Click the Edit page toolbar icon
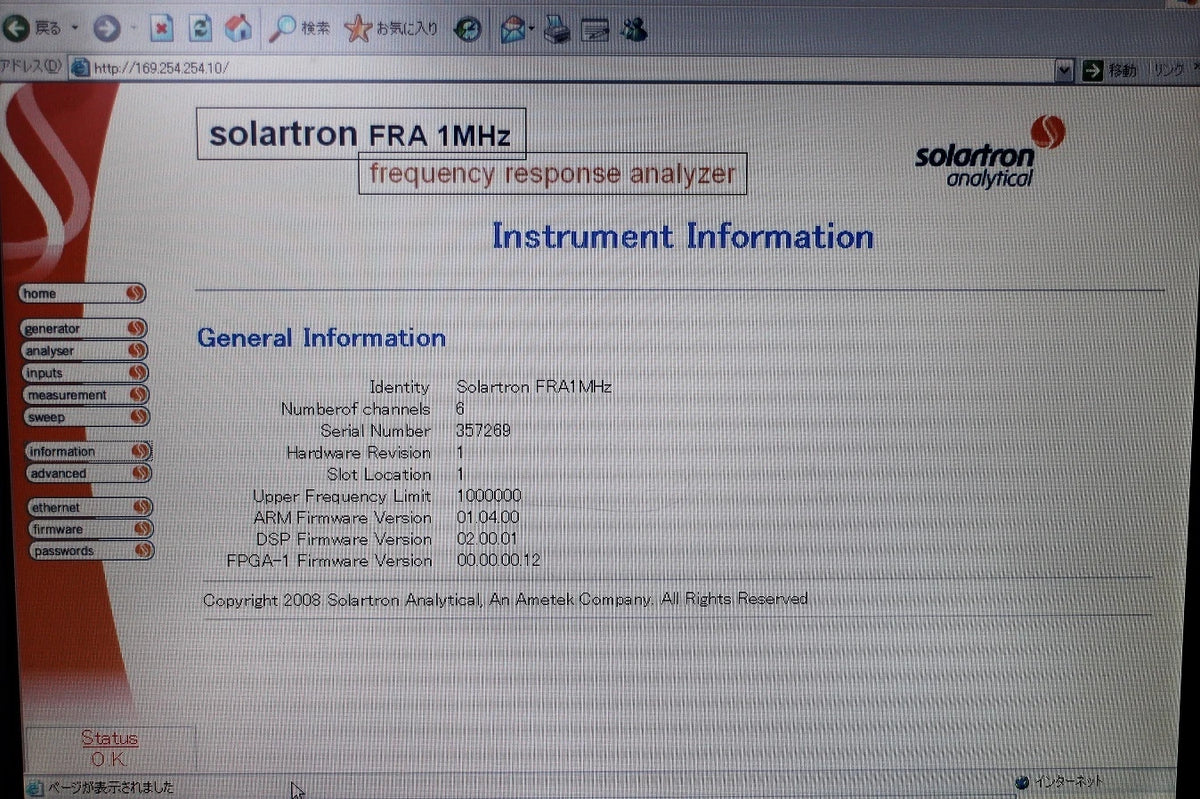The width and height of the screenshot is (1200, 799). pos(596,32)
